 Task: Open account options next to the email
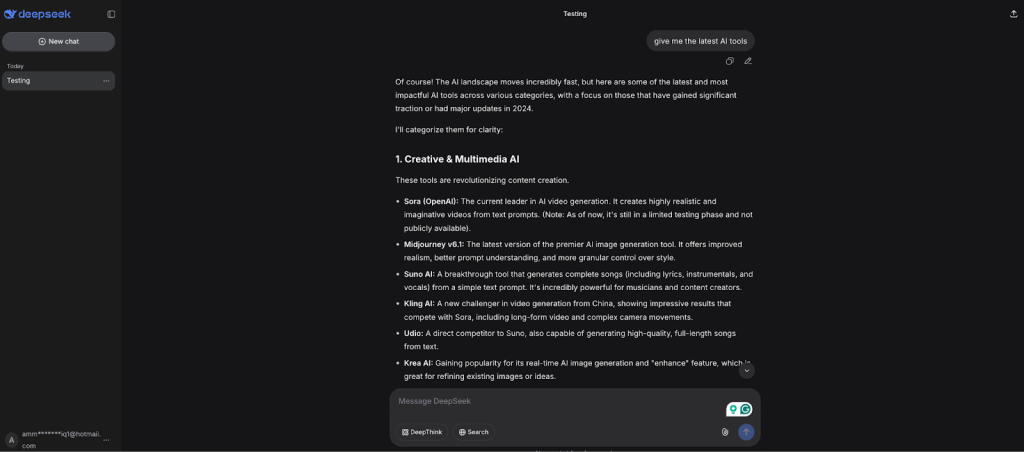(x=106, y=439)
